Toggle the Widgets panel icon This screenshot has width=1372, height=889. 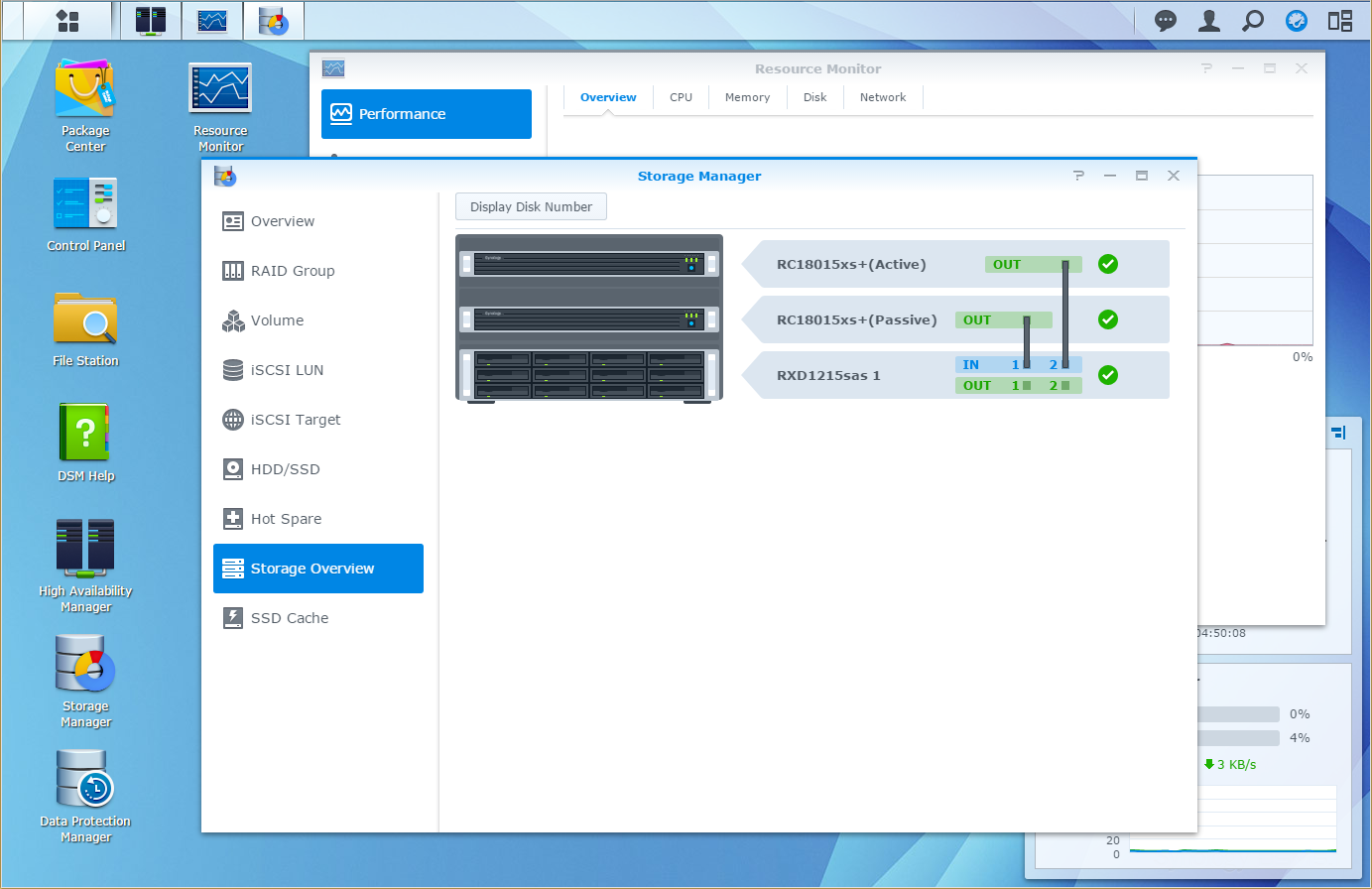[x=1340, y=21]
